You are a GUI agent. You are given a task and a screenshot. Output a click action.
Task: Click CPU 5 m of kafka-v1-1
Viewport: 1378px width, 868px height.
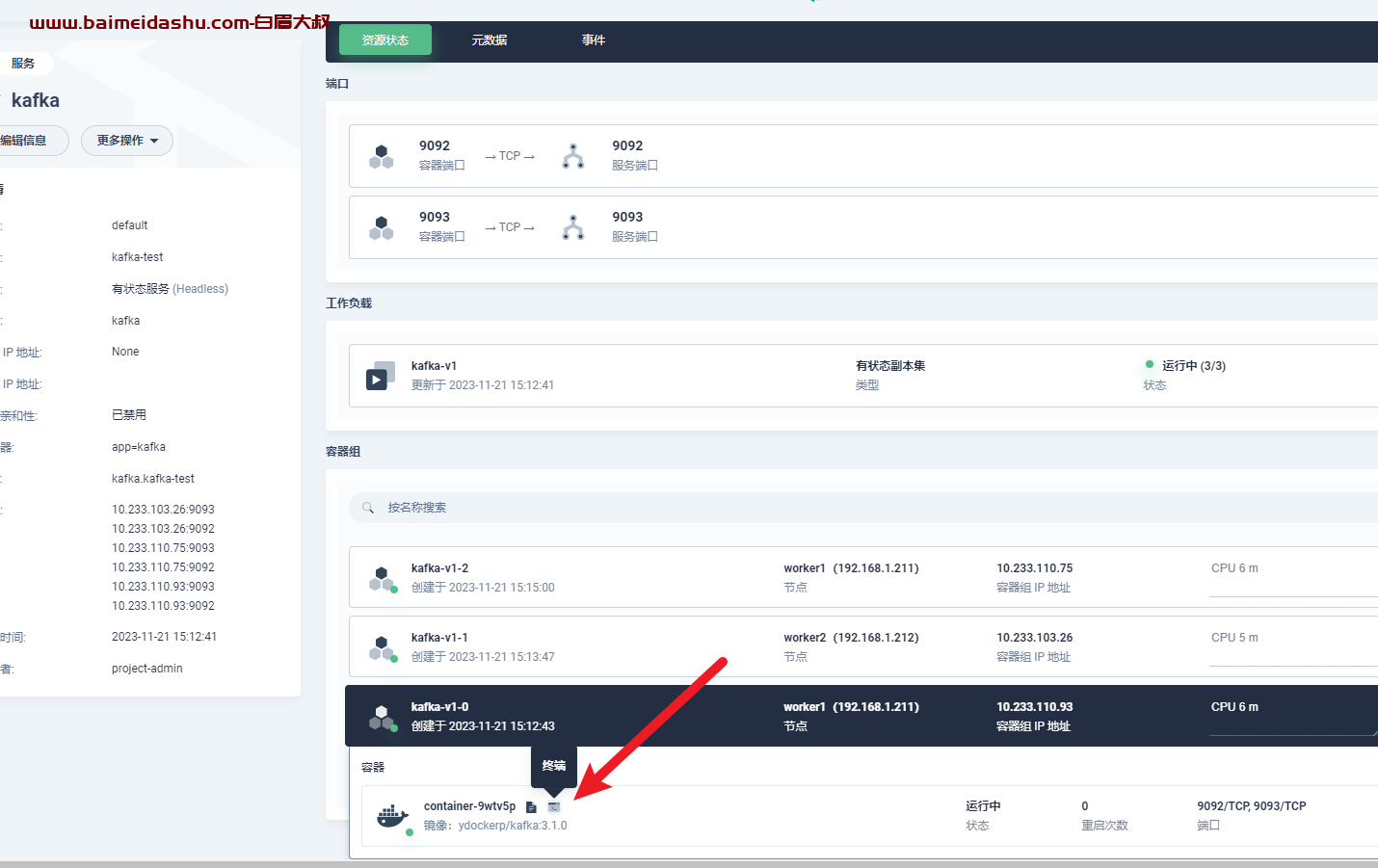tap(1234, 638)
